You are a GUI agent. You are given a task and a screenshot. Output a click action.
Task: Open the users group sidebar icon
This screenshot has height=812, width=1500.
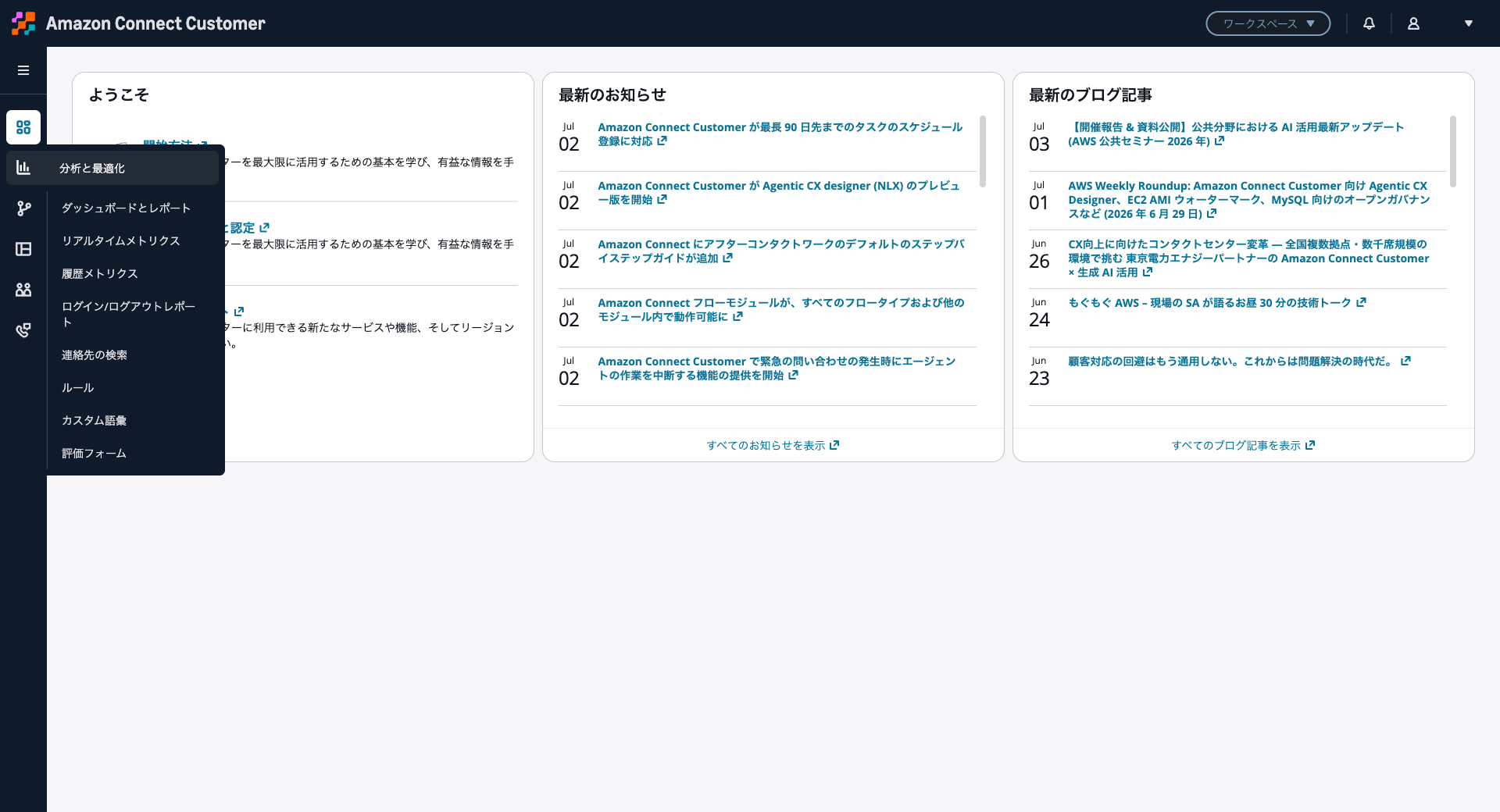click(x=23, y=290)
